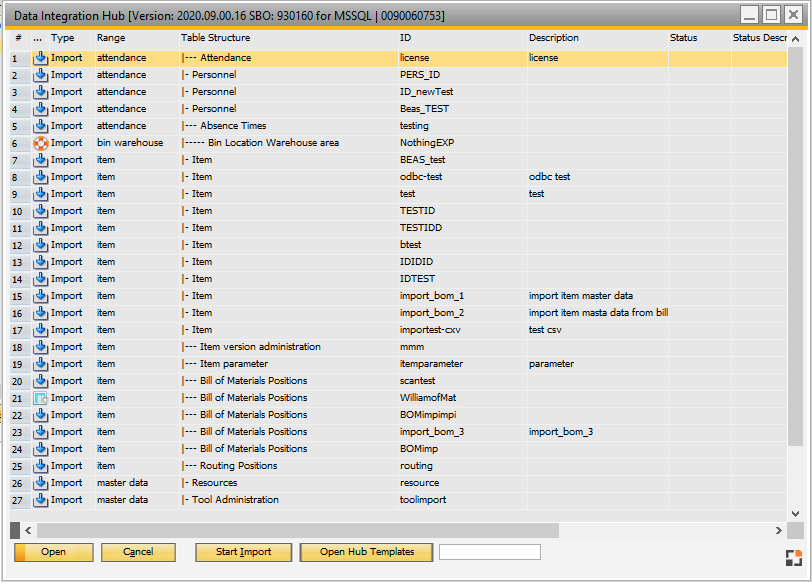Click the import icon in row 1

click(41, 58)
